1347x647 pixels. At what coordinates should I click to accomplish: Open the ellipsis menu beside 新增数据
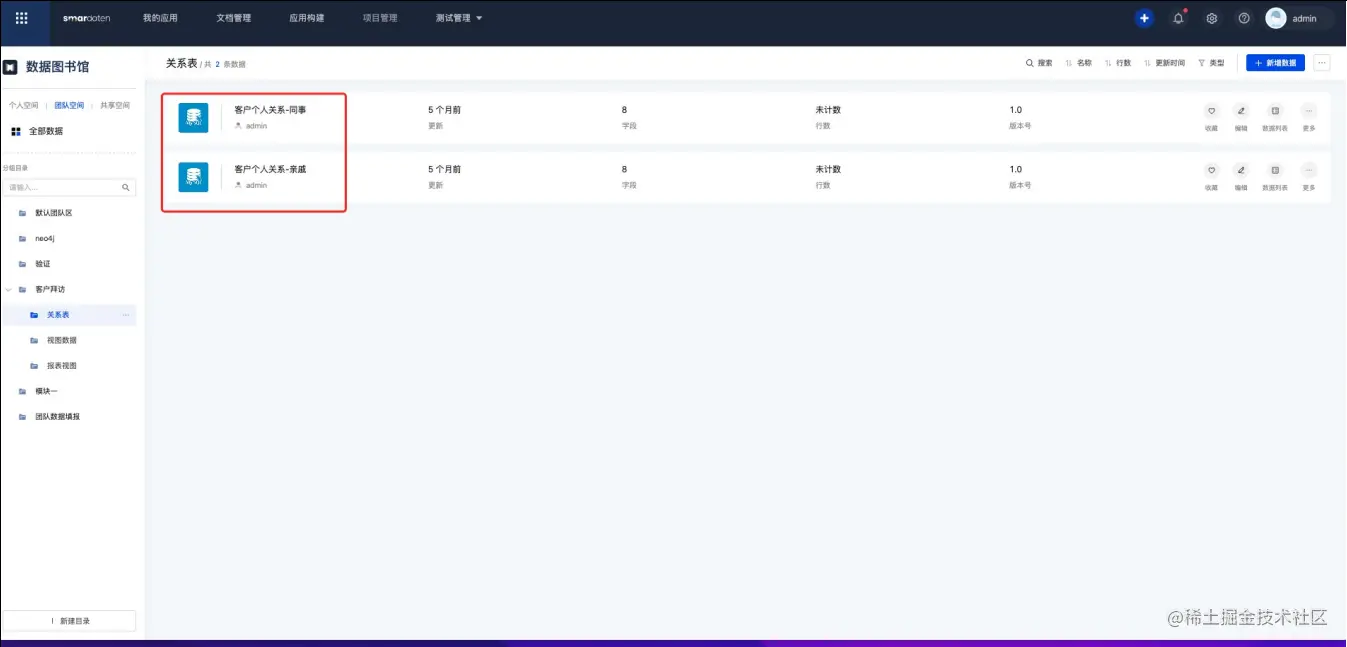click(1322, 63)
